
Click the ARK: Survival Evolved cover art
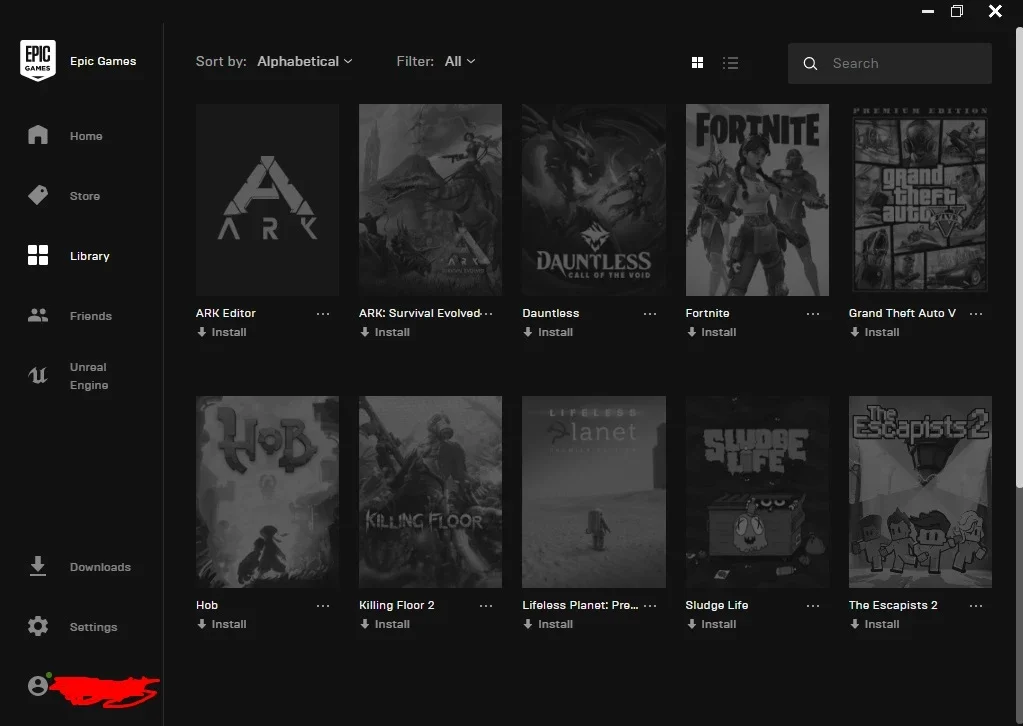(431, 200)
